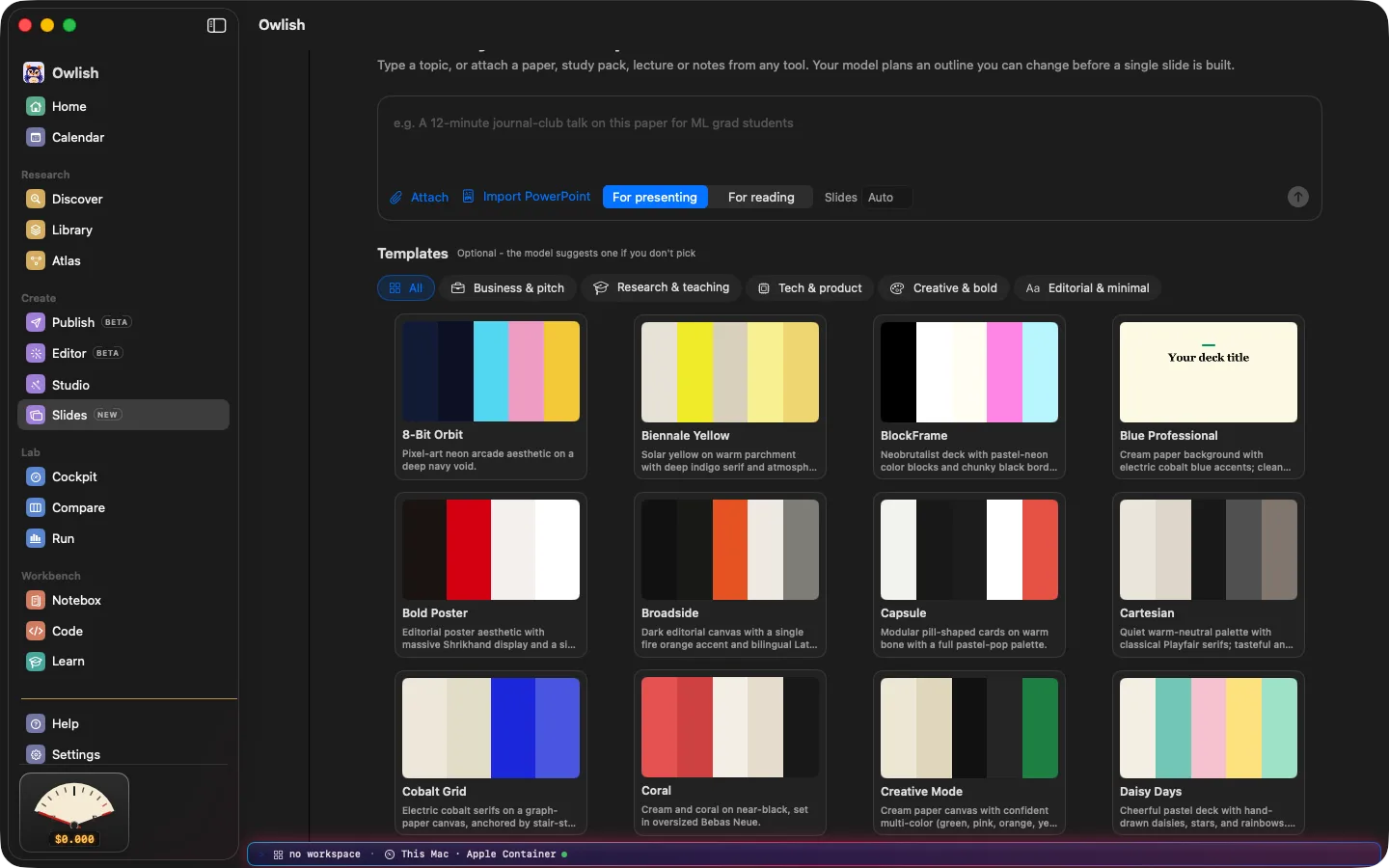Open Notebox in Workbench
The height and width of the screenshot is (868, 1389).
pyautogui.click(x=123, y=600)
